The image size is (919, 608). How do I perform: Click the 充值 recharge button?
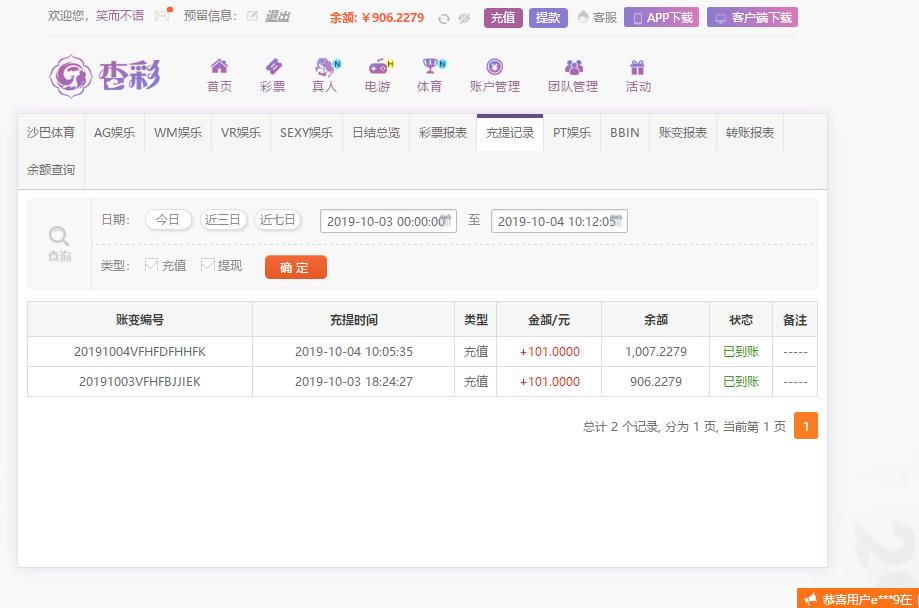click(x=503, y=18)
